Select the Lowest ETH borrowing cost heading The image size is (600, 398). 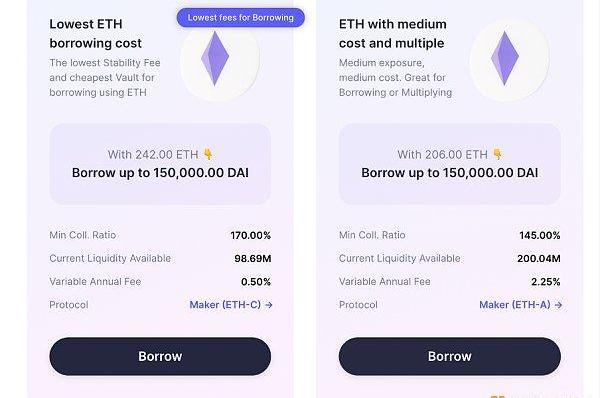tap(96, 34)
